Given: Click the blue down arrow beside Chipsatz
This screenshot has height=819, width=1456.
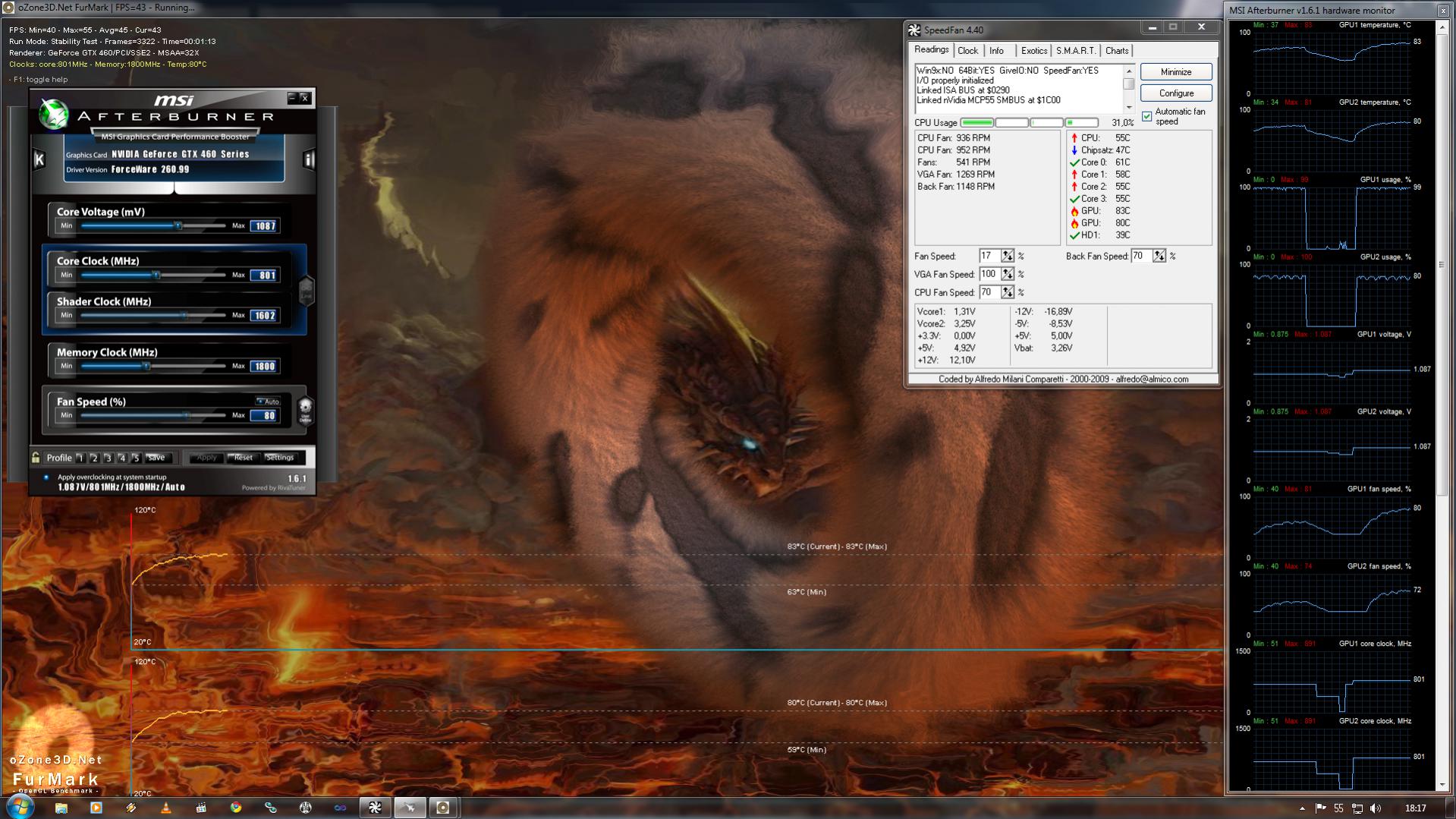Looking at the screenshot, I should click(x=1074, y=150).
